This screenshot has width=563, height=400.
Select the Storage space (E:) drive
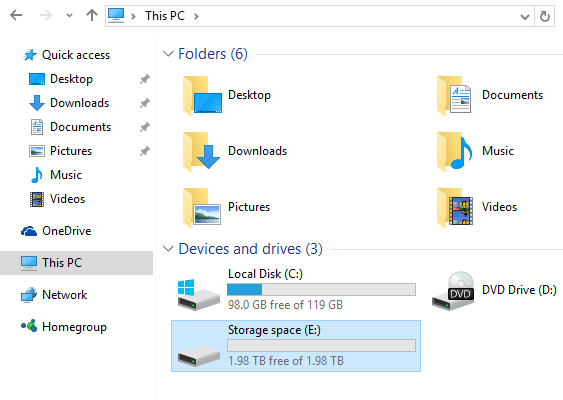click(x=296, y=346)
